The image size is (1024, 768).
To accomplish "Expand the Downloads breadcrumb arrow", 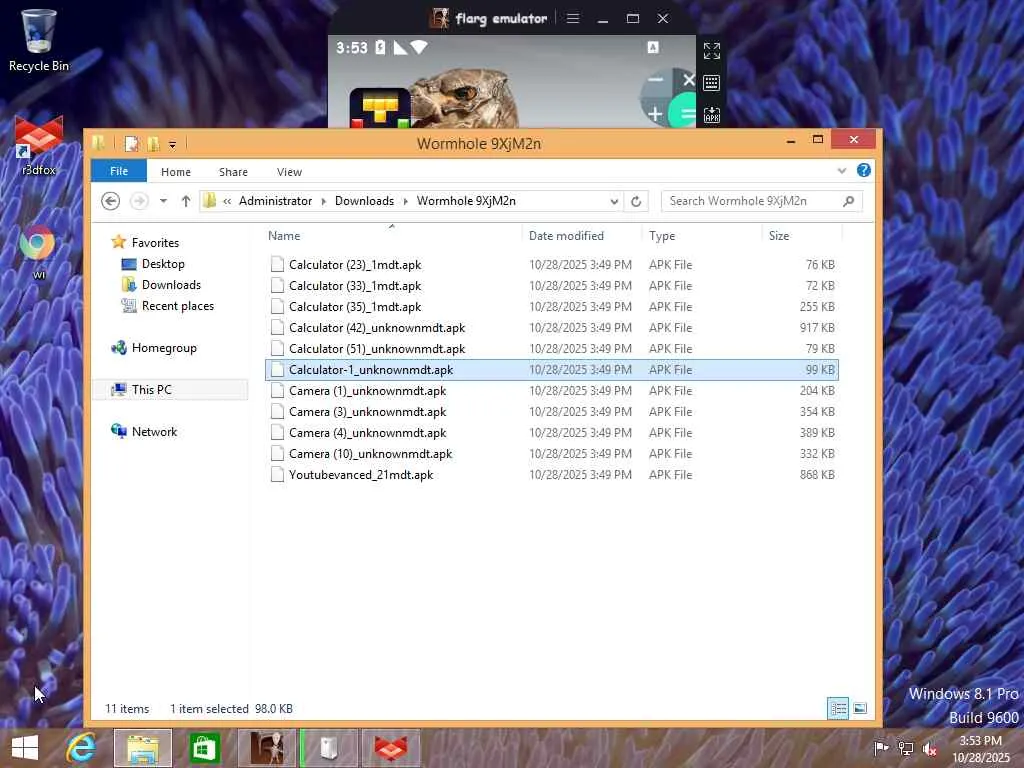I will pos(405,201).
